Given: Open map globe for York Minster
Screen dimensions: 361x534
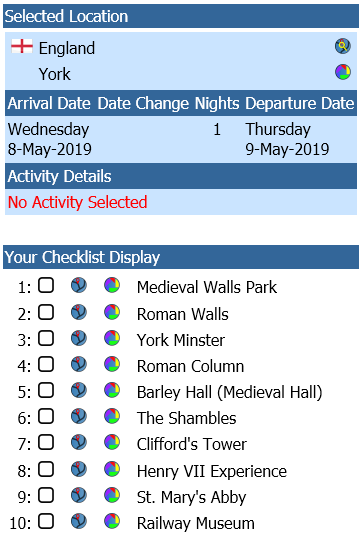Looking at the screenshot, I should [79, 338].
